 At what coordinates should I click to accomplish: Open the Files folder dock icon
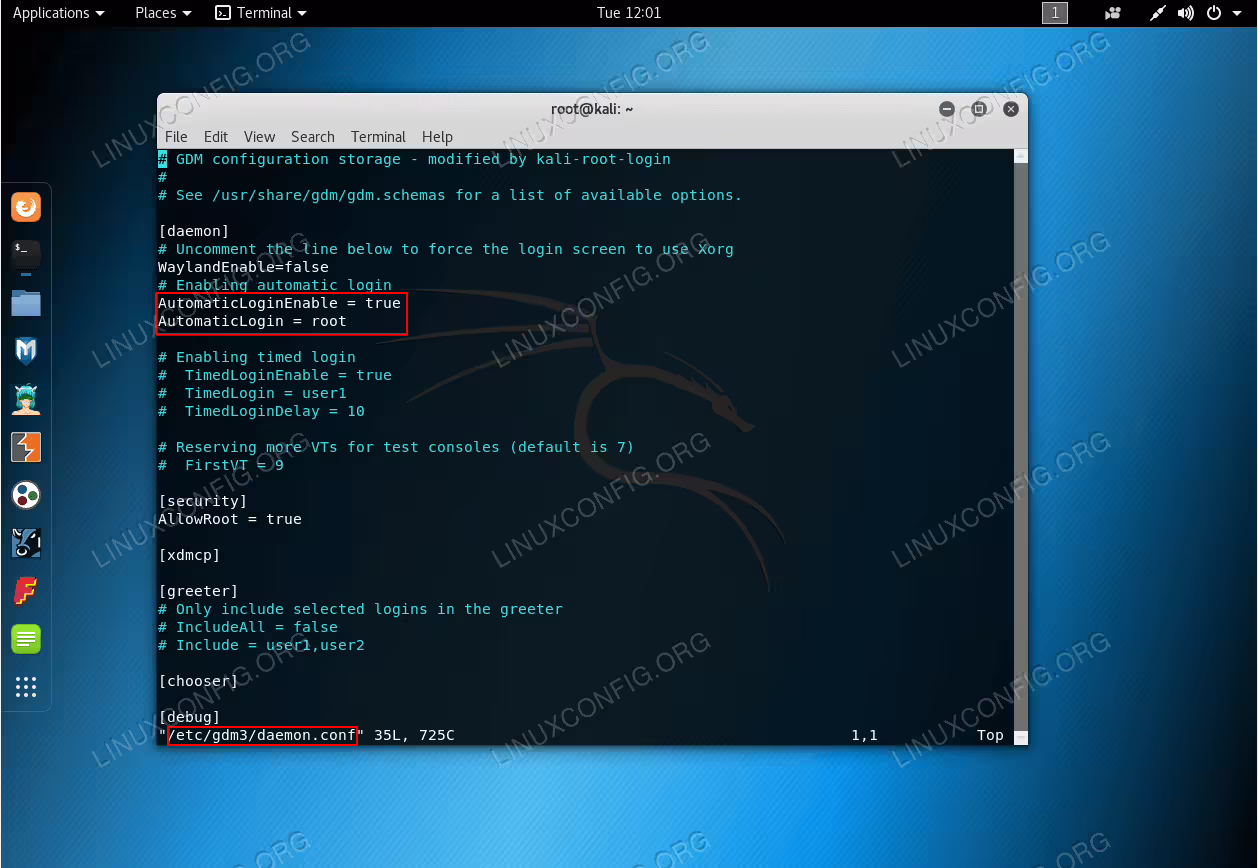click(26, 302)
